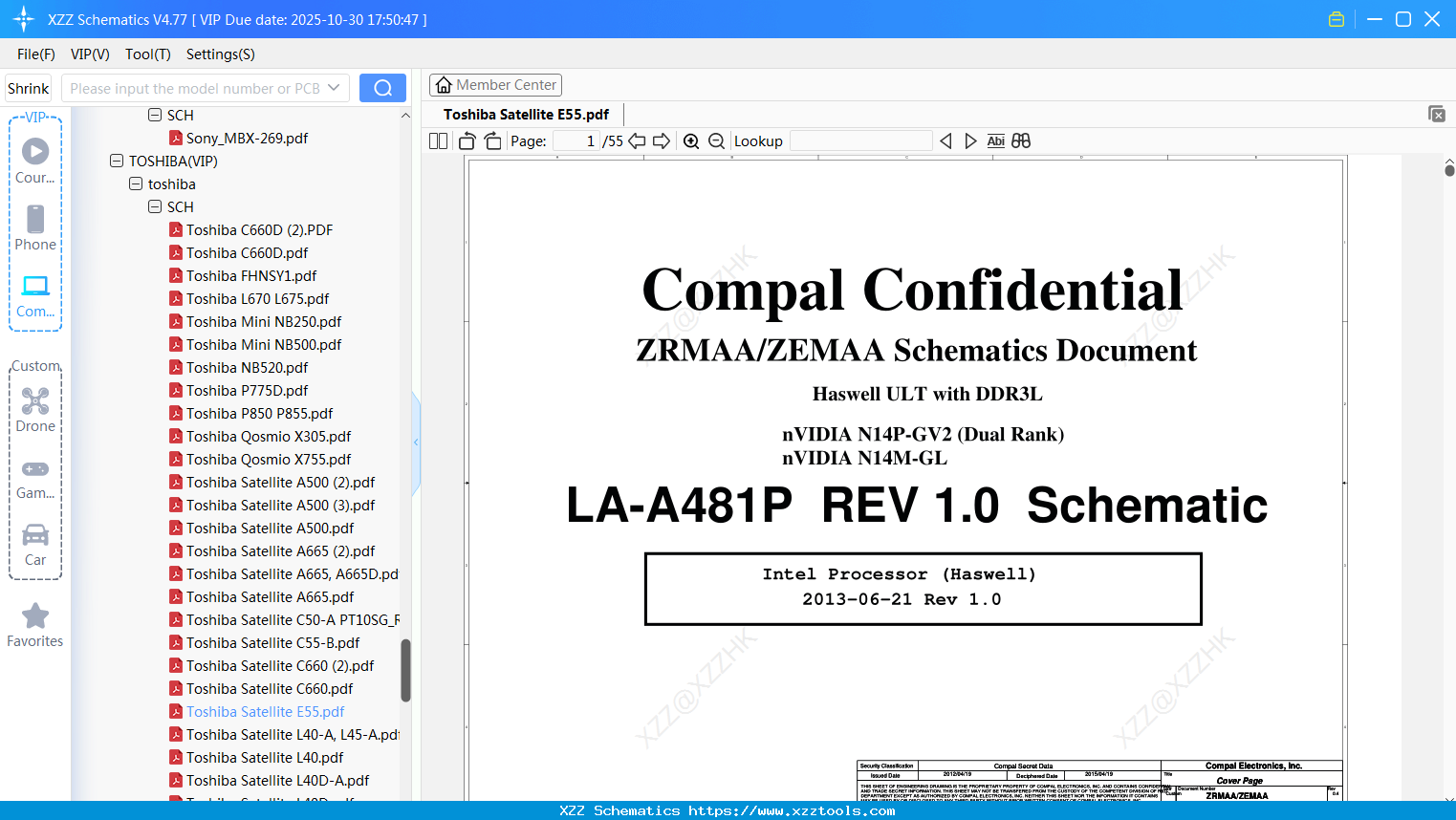Open Toshiba NB520.pdf

click(x=239, y=368)
